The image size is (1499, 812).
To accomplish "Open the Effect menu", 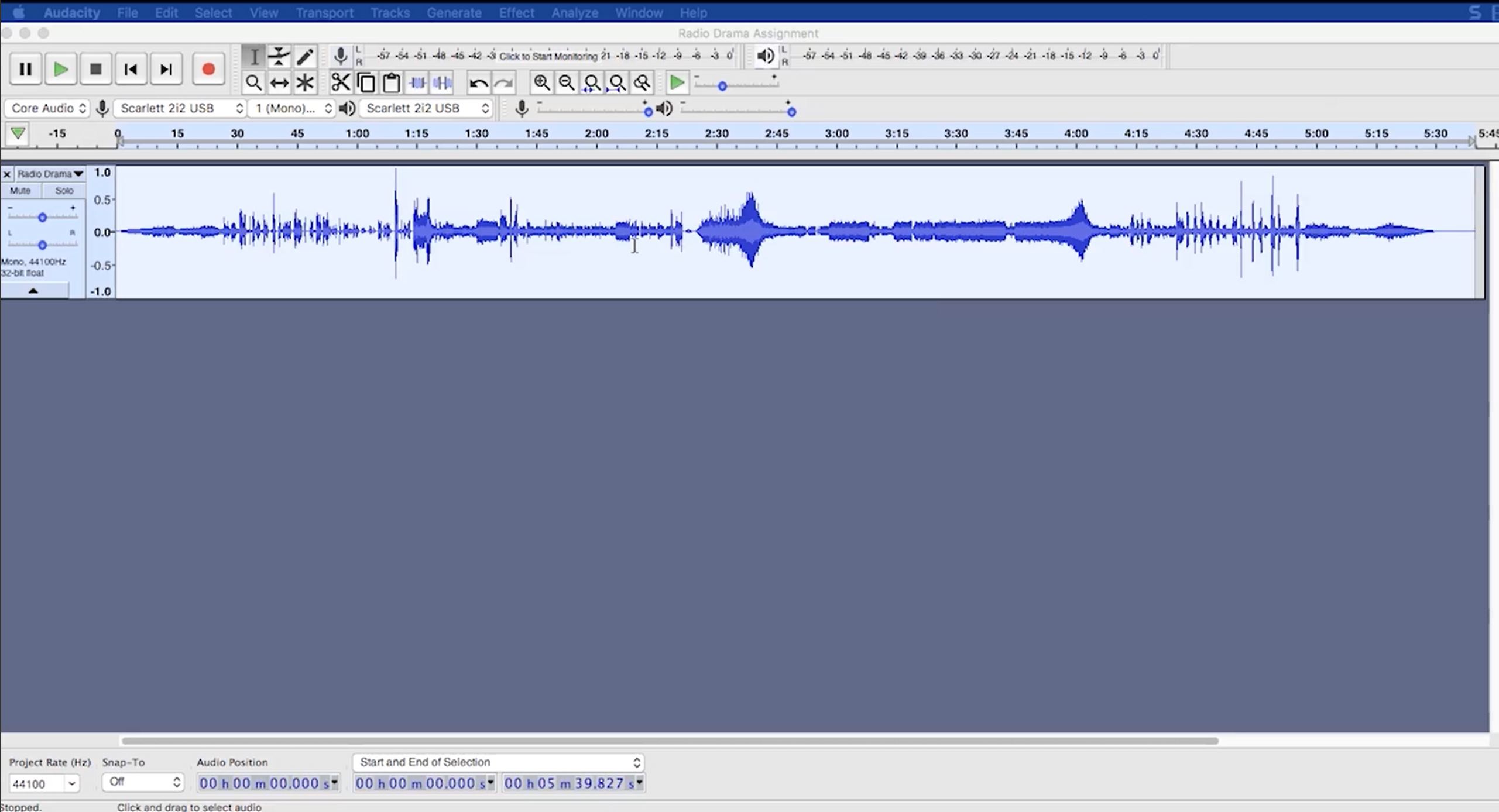I will tap(516, 12).
